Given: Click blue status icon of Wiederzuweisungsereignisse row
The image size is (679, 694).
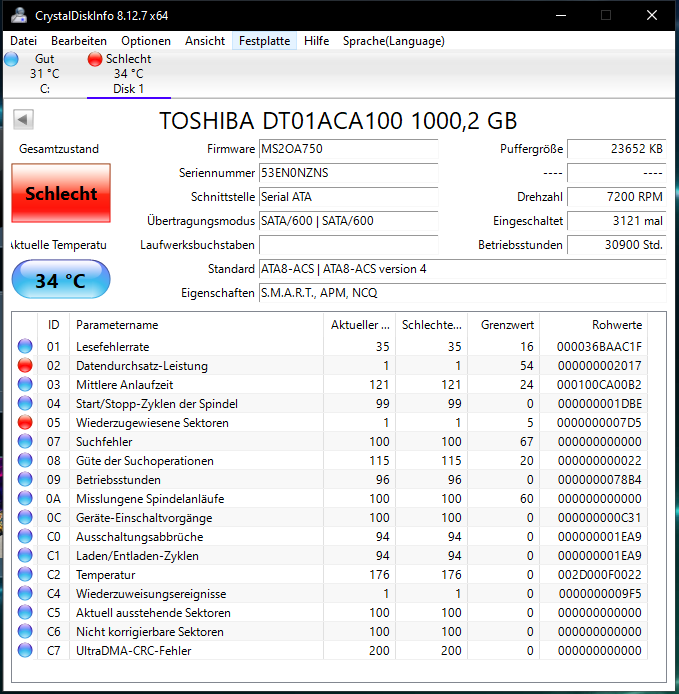Looking at the screenshot, I should coord(25,594).
